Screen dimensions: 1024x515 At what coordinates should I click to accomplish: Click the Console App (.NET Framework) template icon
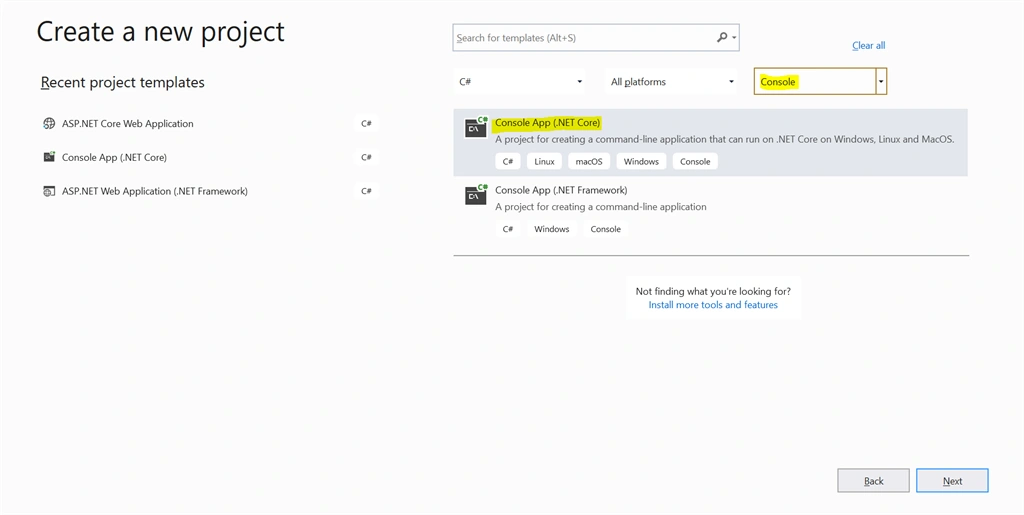coord(476,195)
